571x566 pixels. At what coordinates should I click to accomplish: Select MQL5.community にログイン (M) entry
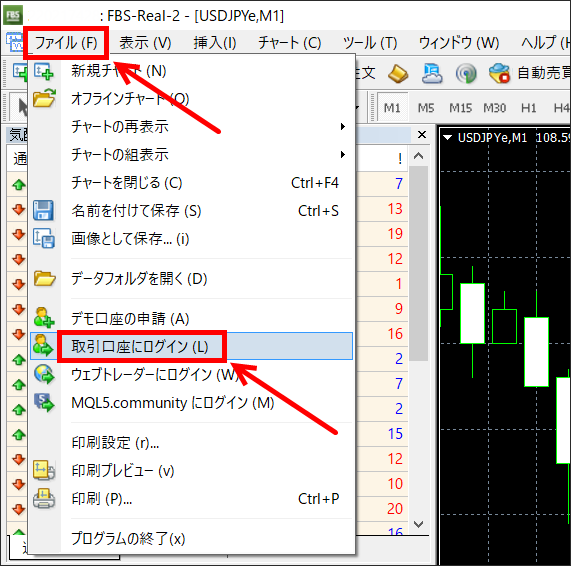pos(192,403)
